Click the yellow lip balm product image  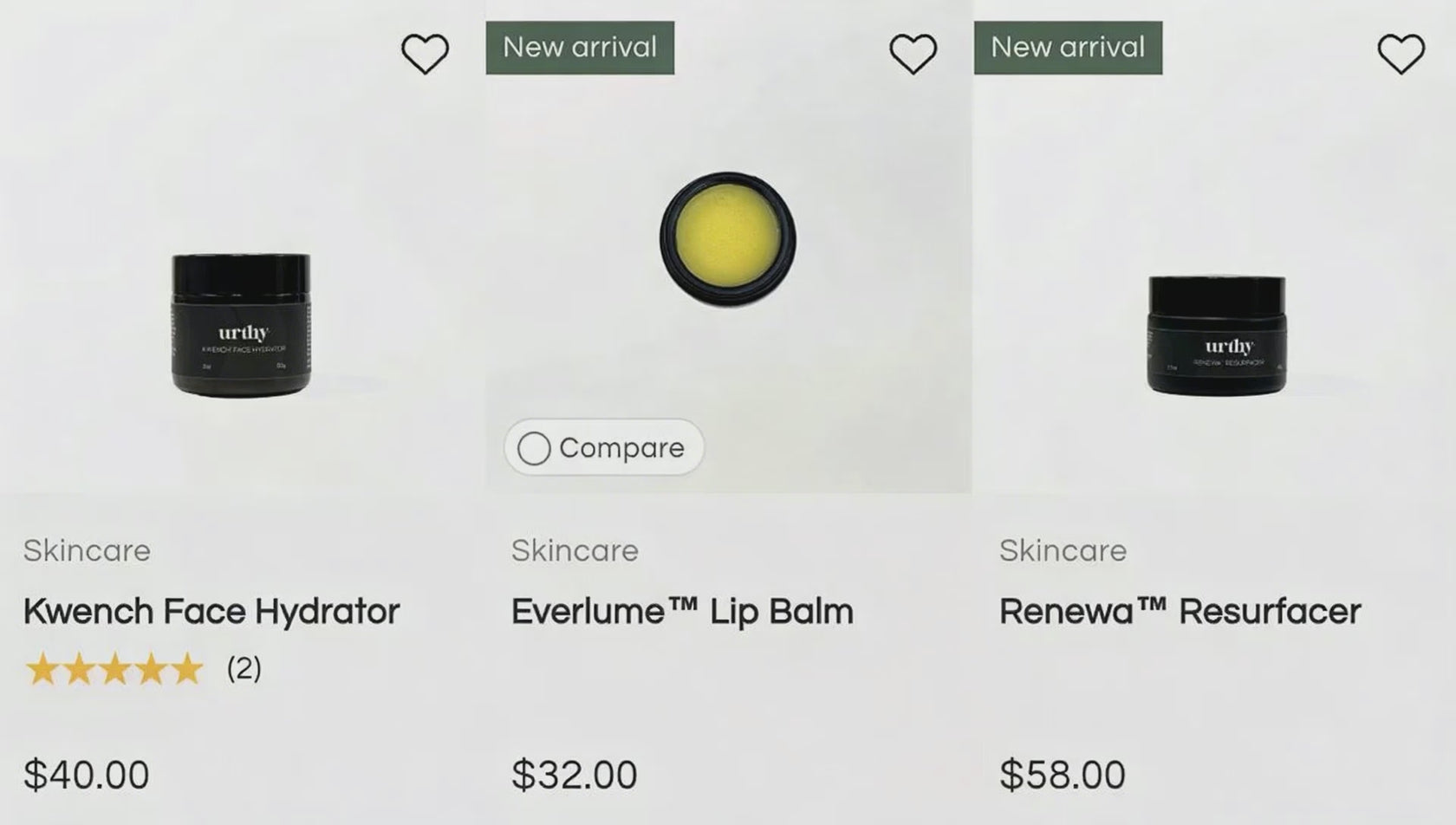pos(727,239)
